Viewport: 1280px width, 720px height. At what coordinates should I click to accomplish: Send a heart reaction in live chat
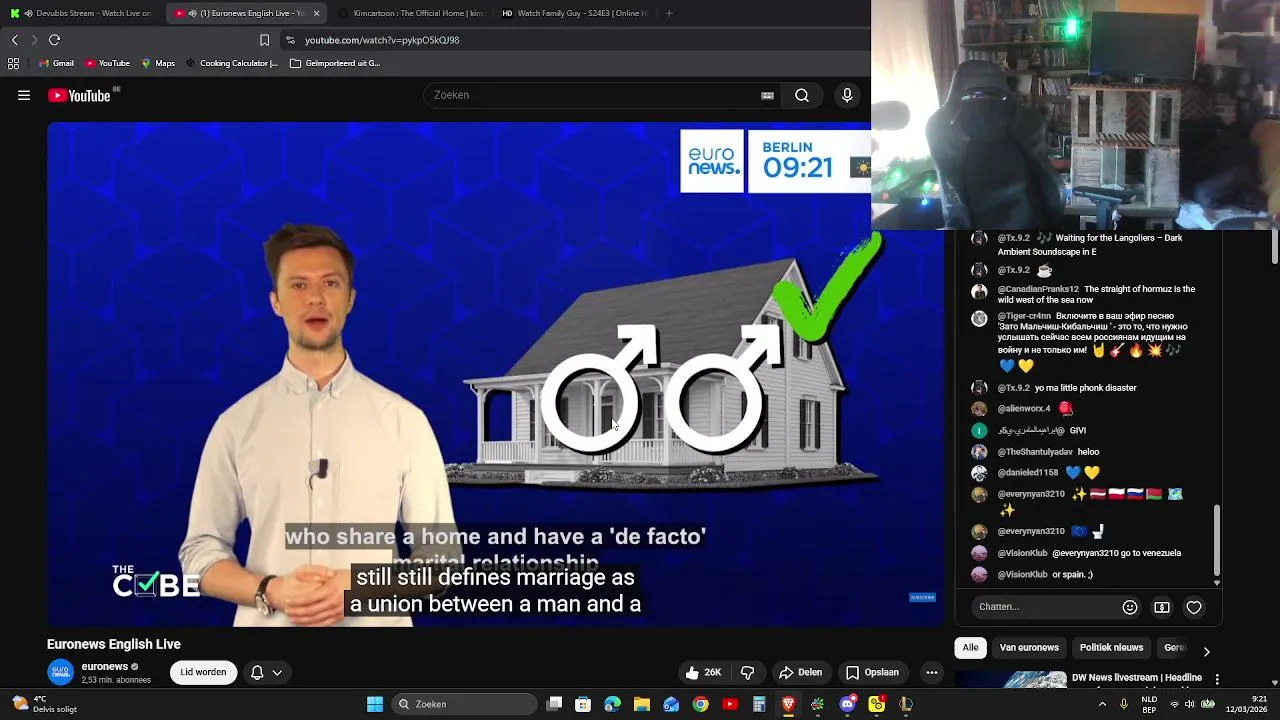[1194, 607]
